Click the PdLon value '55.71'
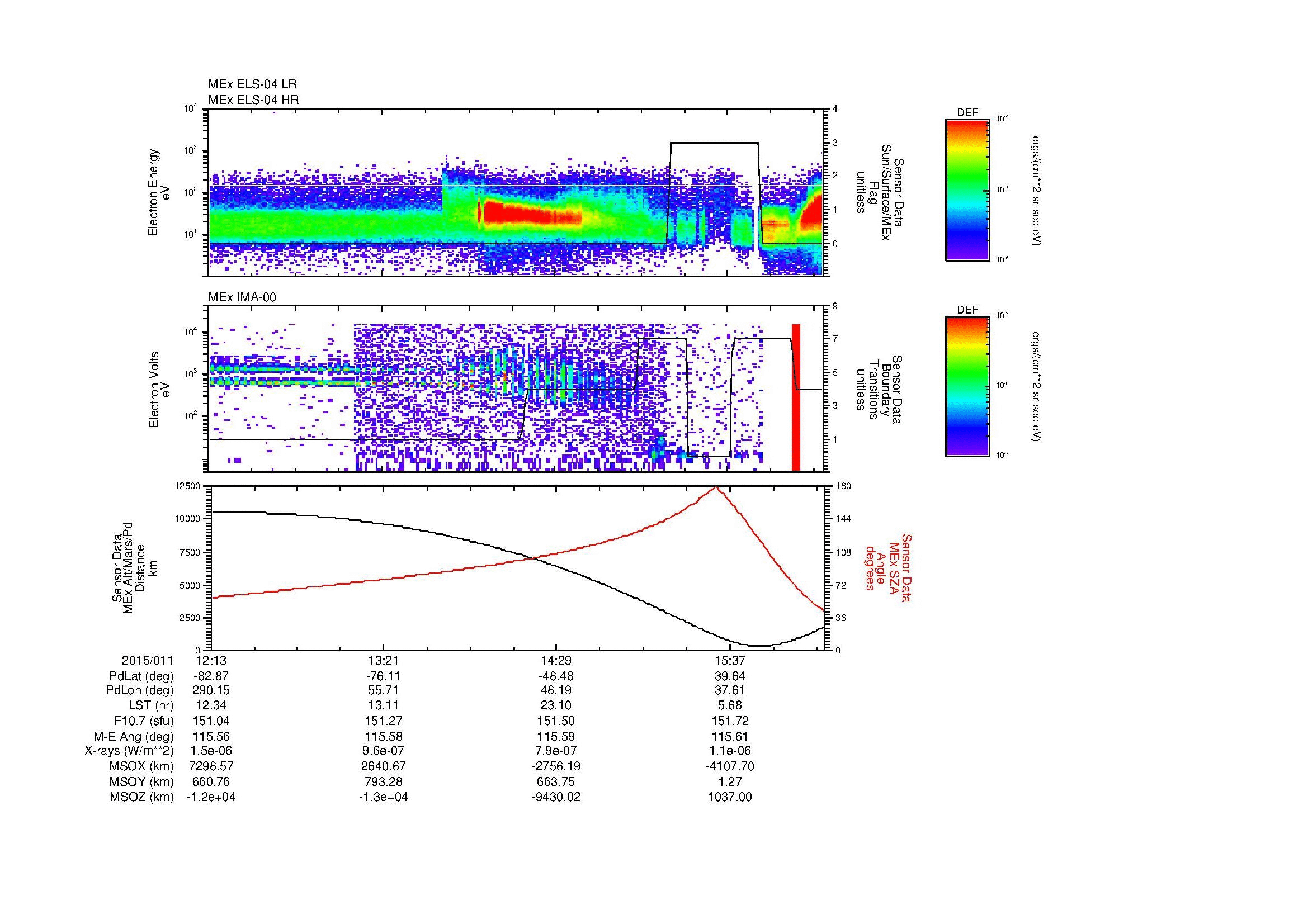The image size is (1308, 924). click(383, 690)
